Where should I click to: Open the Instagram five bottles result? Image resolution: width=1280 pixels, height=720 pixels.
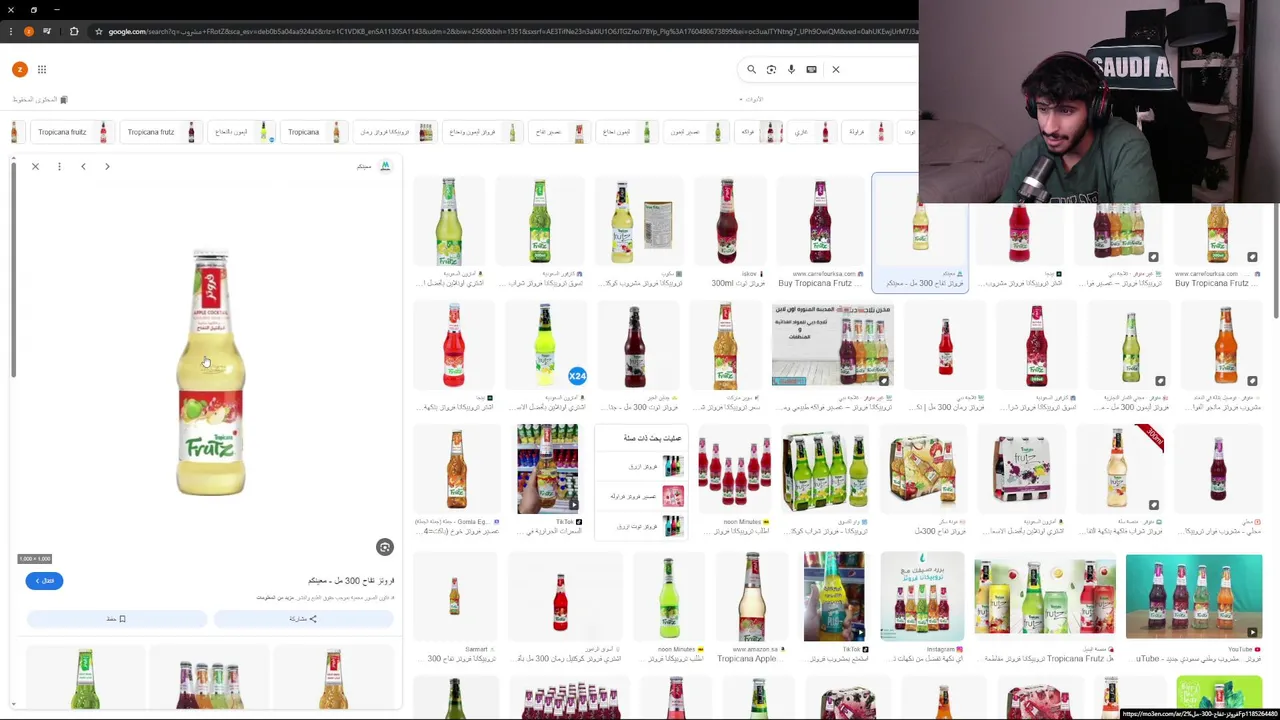[922, 605]
